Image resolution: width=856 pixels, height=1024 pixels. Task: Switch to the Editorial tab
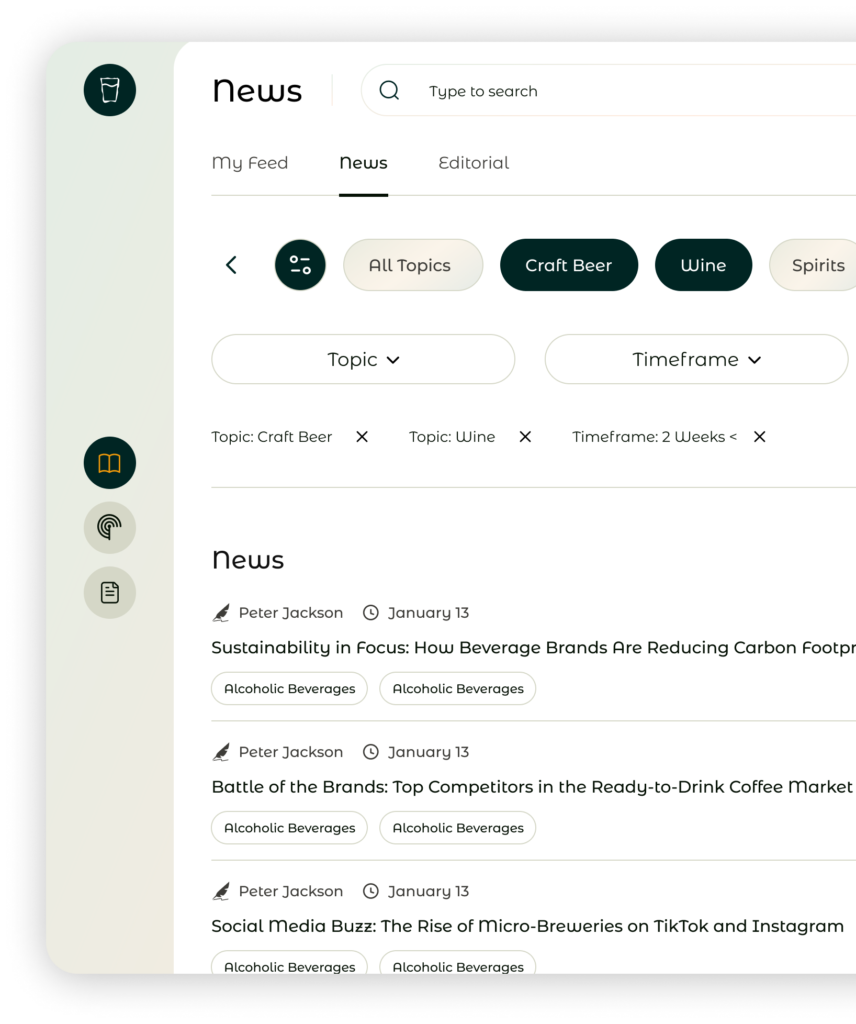(x=473, y=163)
